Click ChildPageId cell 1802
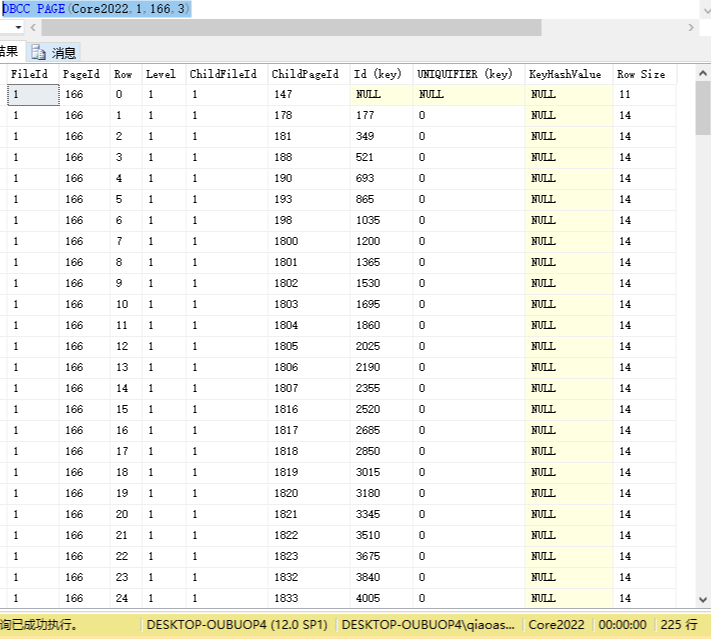 coord(309,283)
